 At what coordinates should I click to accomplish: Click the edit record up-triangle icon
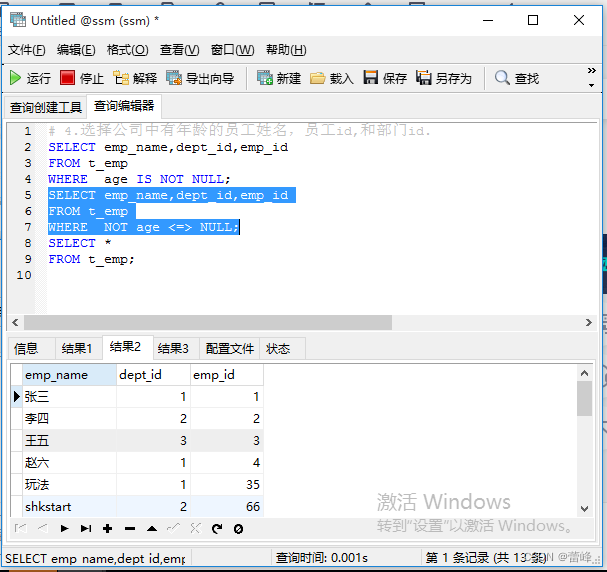tap(152, 529)
